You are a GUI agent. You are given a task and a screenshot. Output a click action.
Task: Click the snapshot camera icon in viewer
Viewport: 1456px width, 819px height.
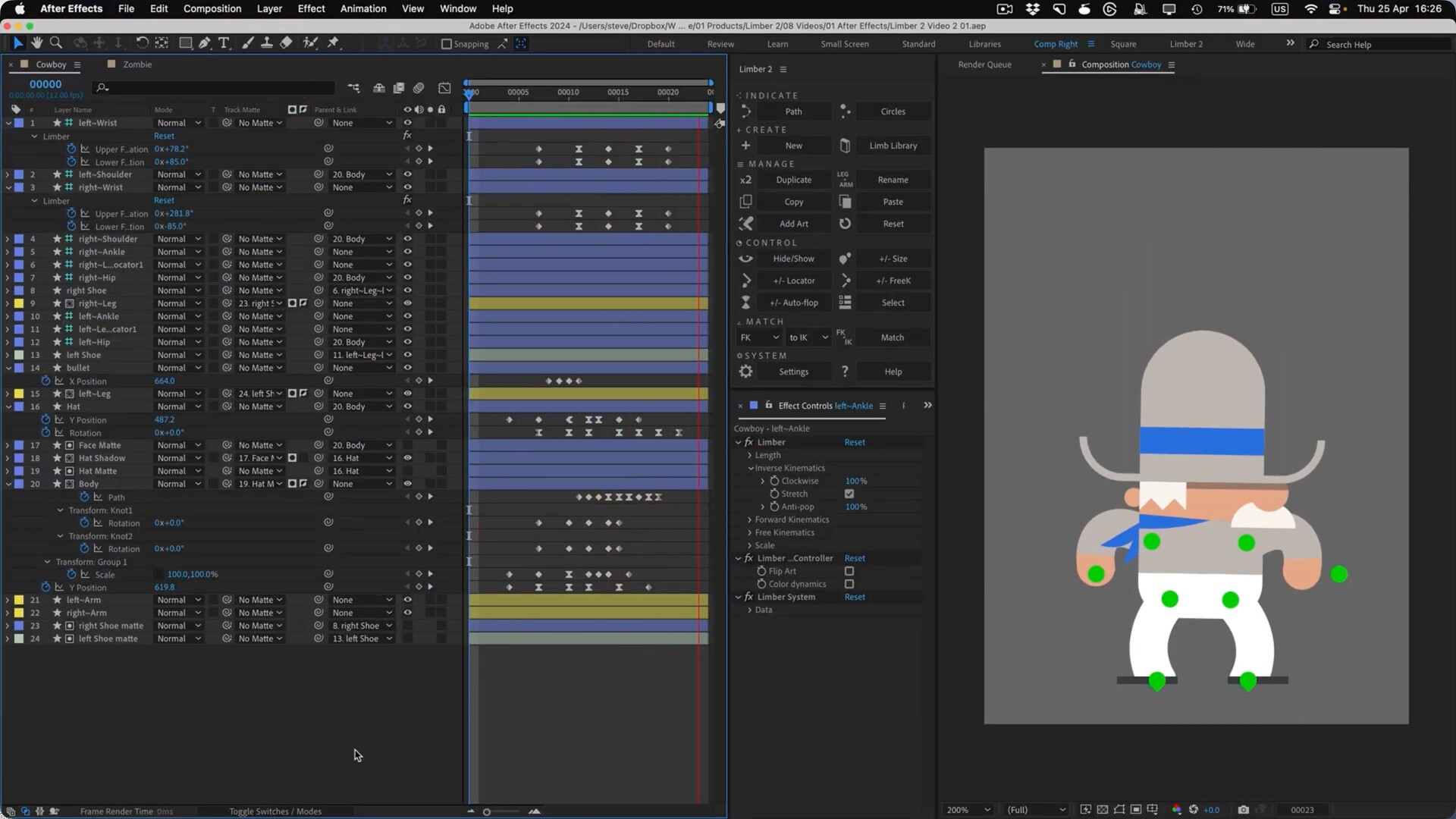1243,810
